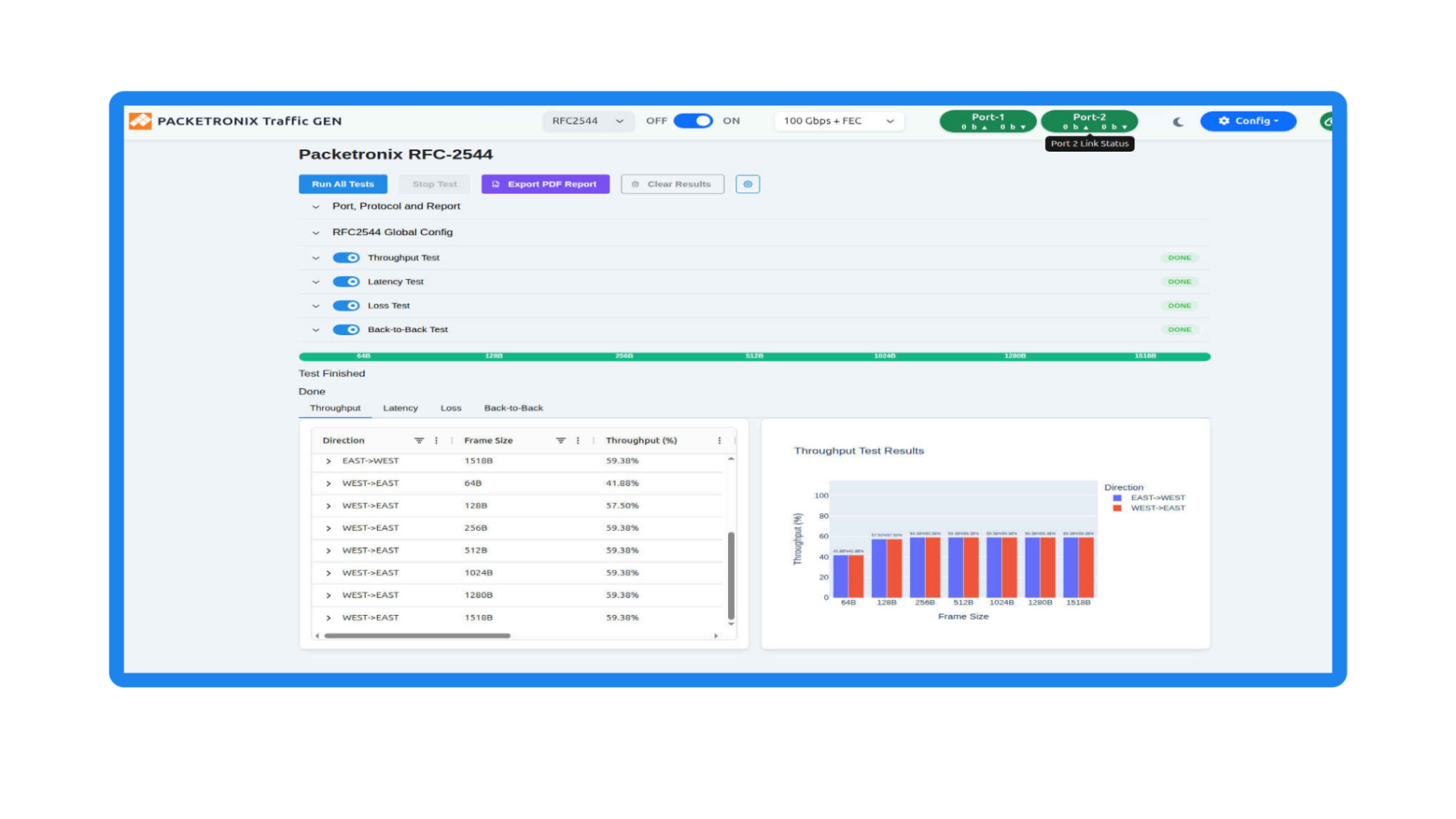The width and height of the screenshot is (1456, 819).
Task: Click the 64B bar group in chart
Action: [x=849, y=576]
